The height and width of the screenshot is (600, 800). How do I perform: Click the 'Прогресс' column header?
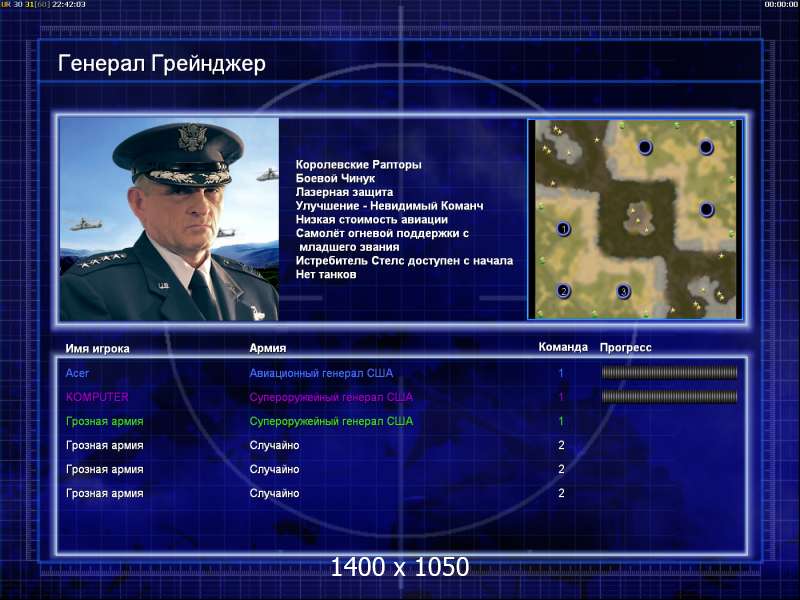(x=626, y=347)
